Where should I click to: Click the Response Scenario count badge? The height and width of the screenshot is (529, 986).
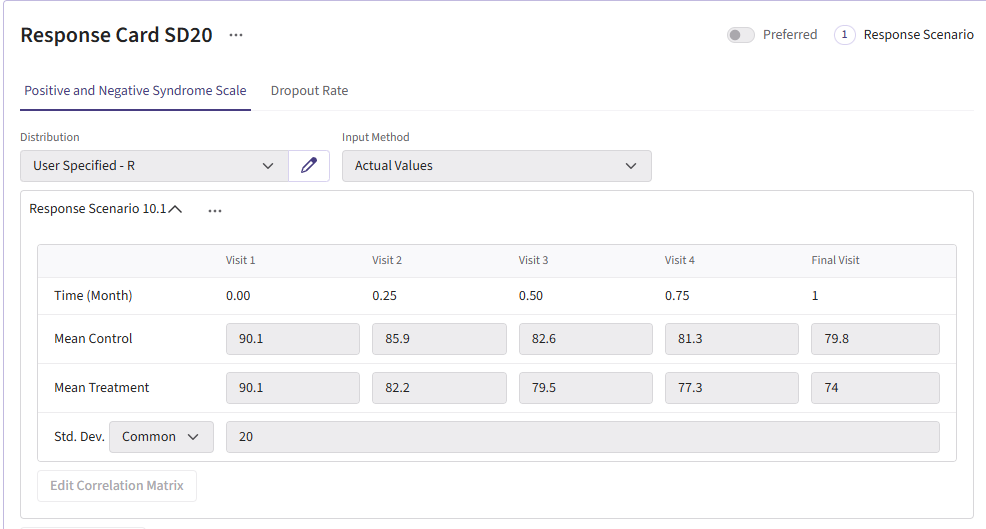tap(844, 35)
